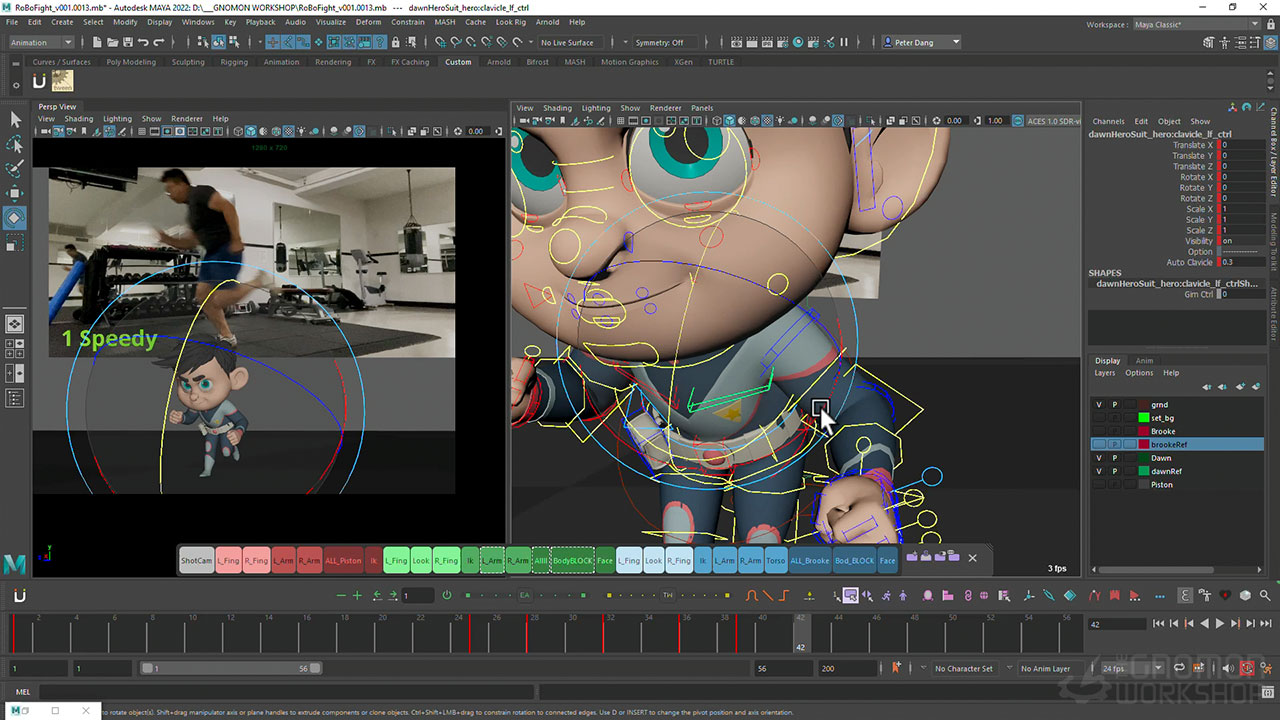Click the save scene icon

tap(127, 42)
